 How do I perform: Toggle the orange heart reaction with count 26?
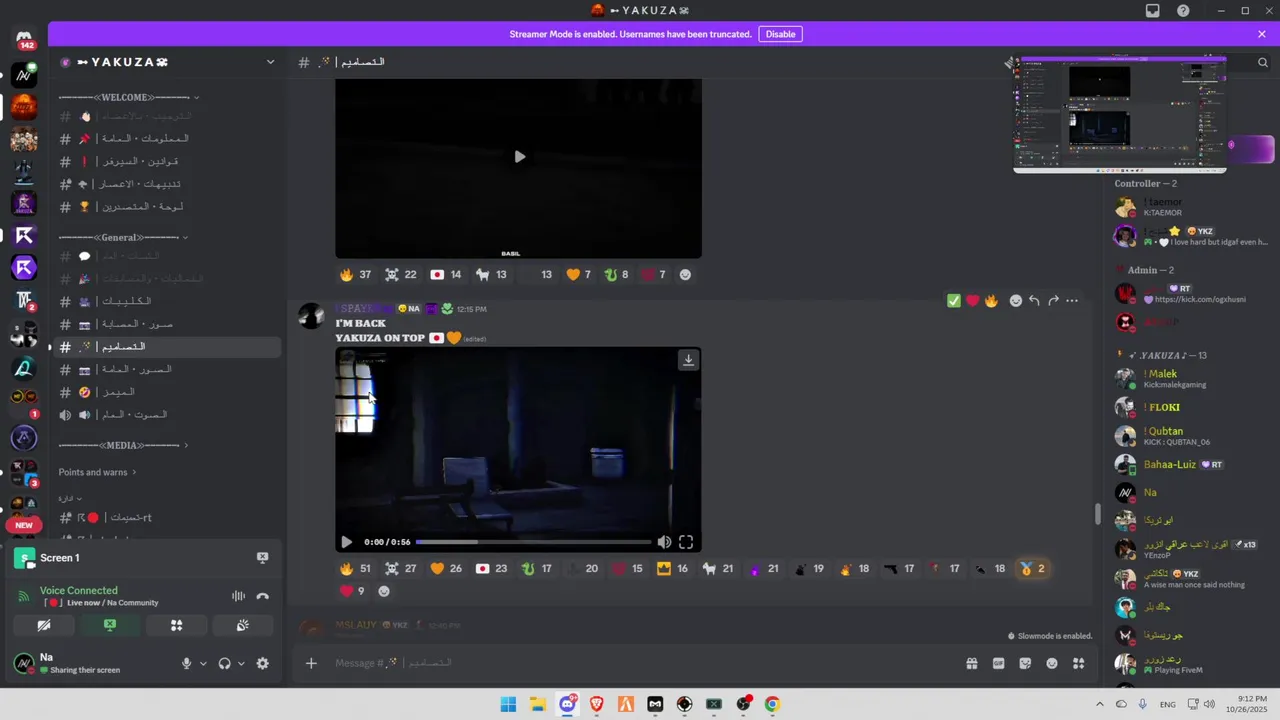[446, 569]
